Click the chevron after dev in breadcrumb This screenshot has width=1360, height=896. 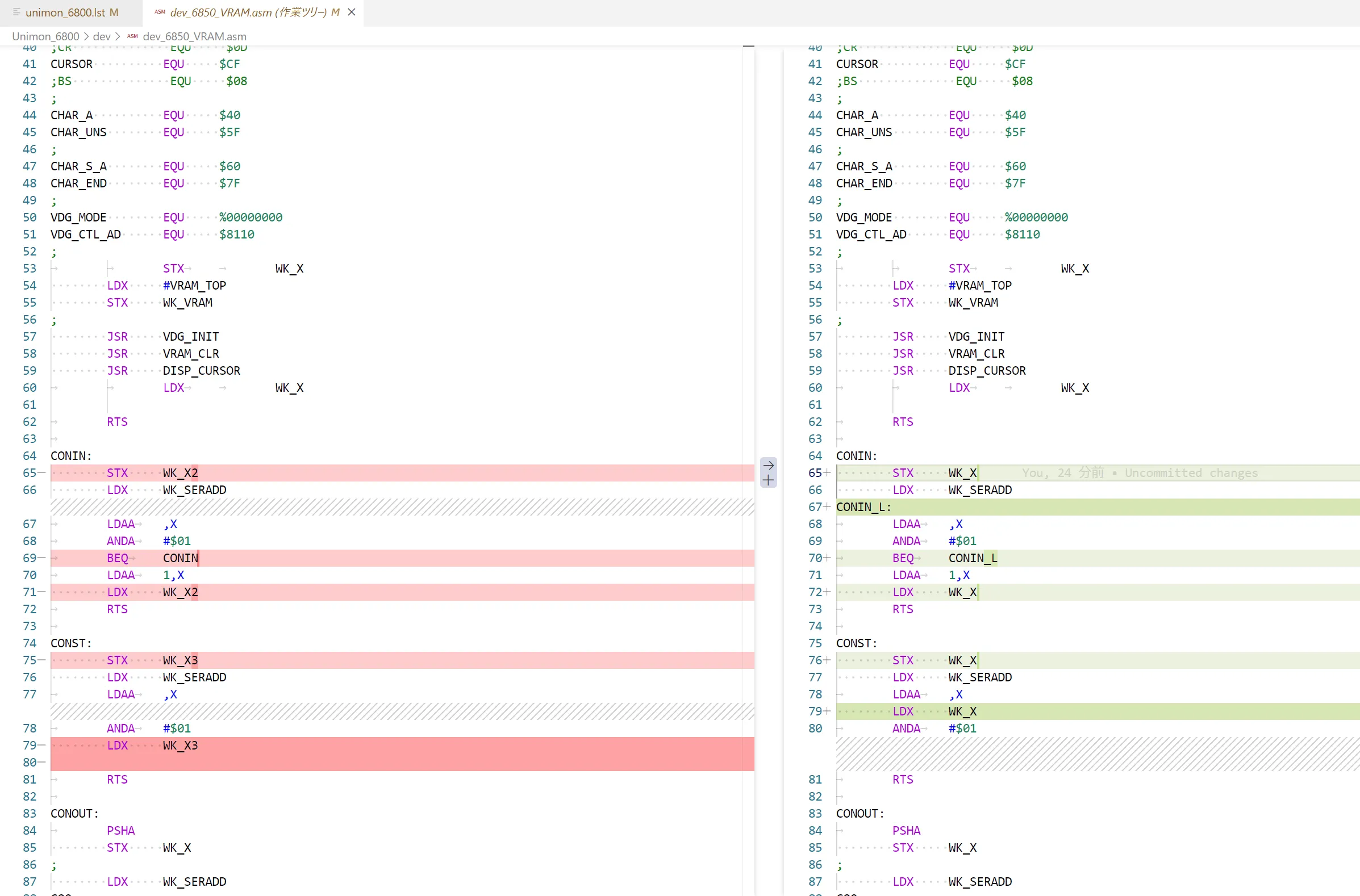[117, 36]
